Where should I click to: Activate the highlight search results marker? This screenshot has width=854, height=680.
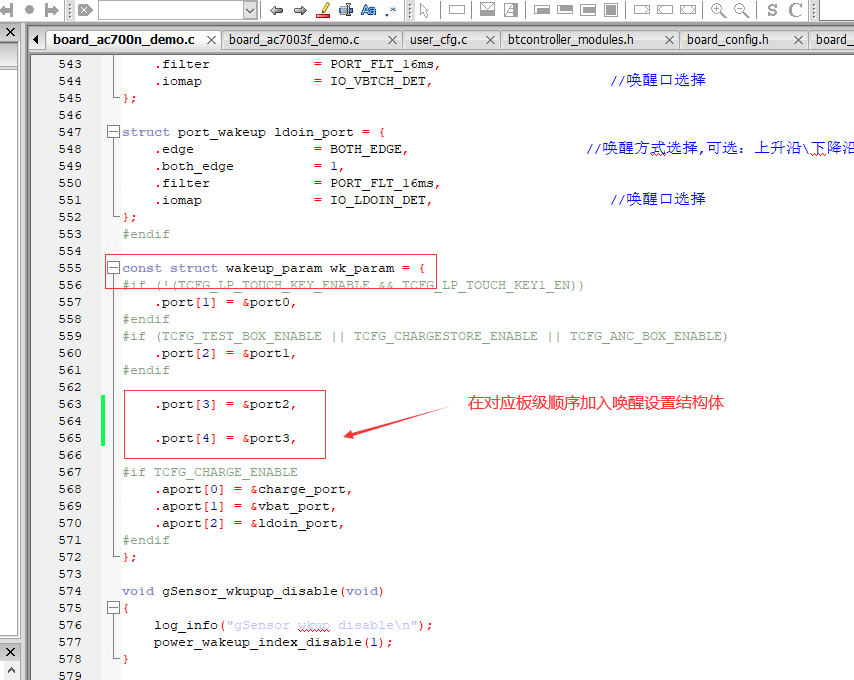point(324,10)
